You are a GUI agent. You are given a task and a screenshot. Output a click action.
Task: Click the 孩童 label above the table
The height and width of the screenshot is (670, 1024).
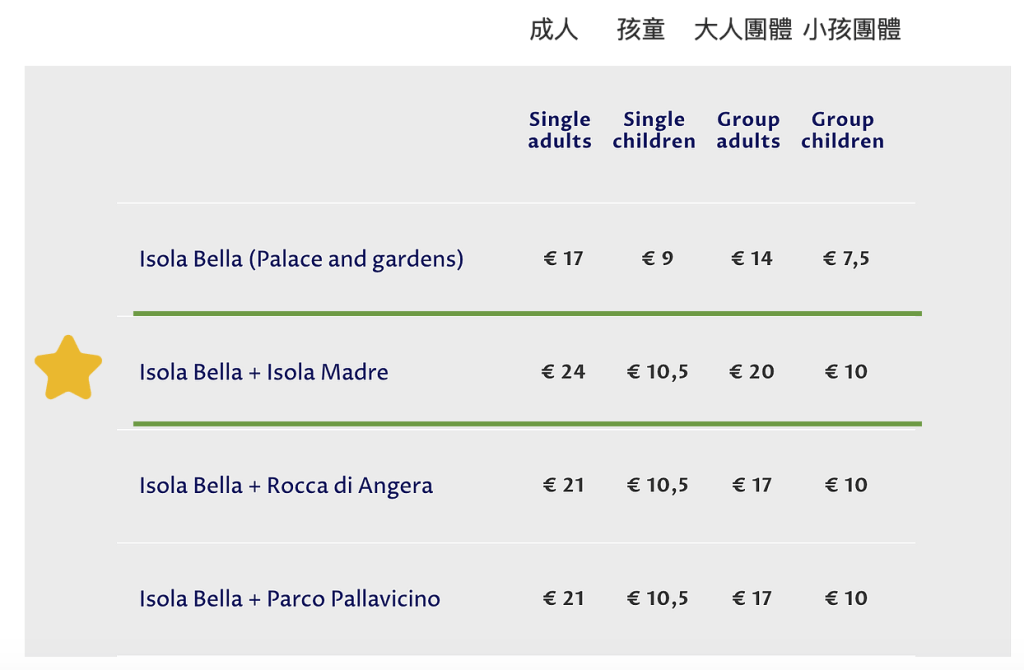click(641, 30)
